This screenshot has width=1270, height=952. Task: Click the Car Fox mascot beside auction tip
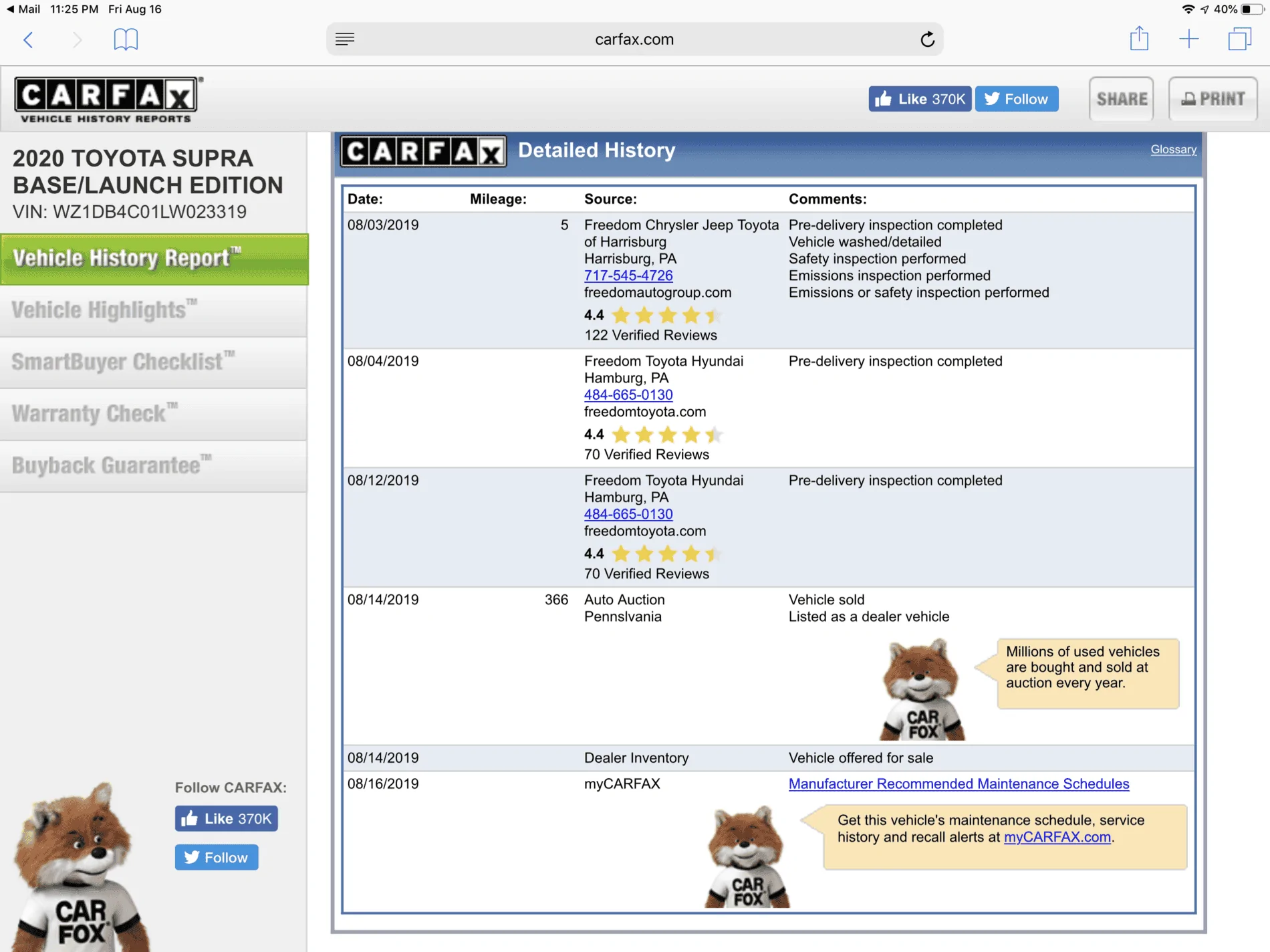click(921, 689)
